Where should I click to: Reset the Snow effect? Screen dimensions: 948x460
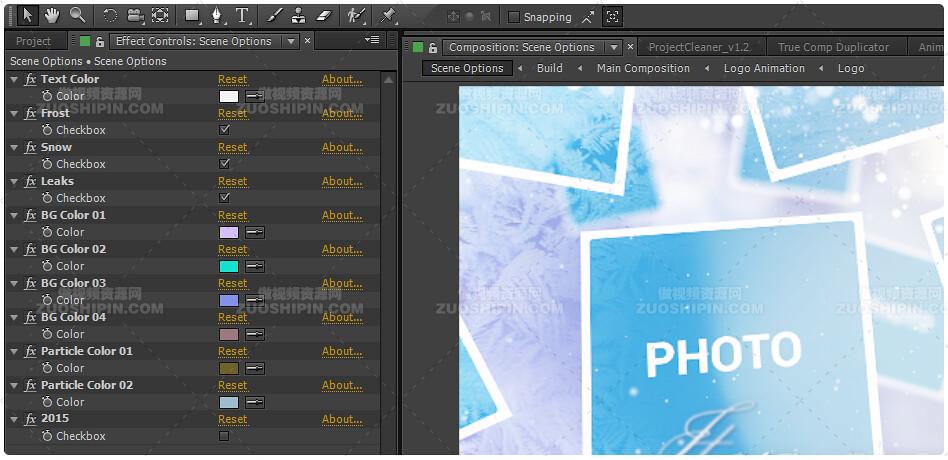coord(232,147)
